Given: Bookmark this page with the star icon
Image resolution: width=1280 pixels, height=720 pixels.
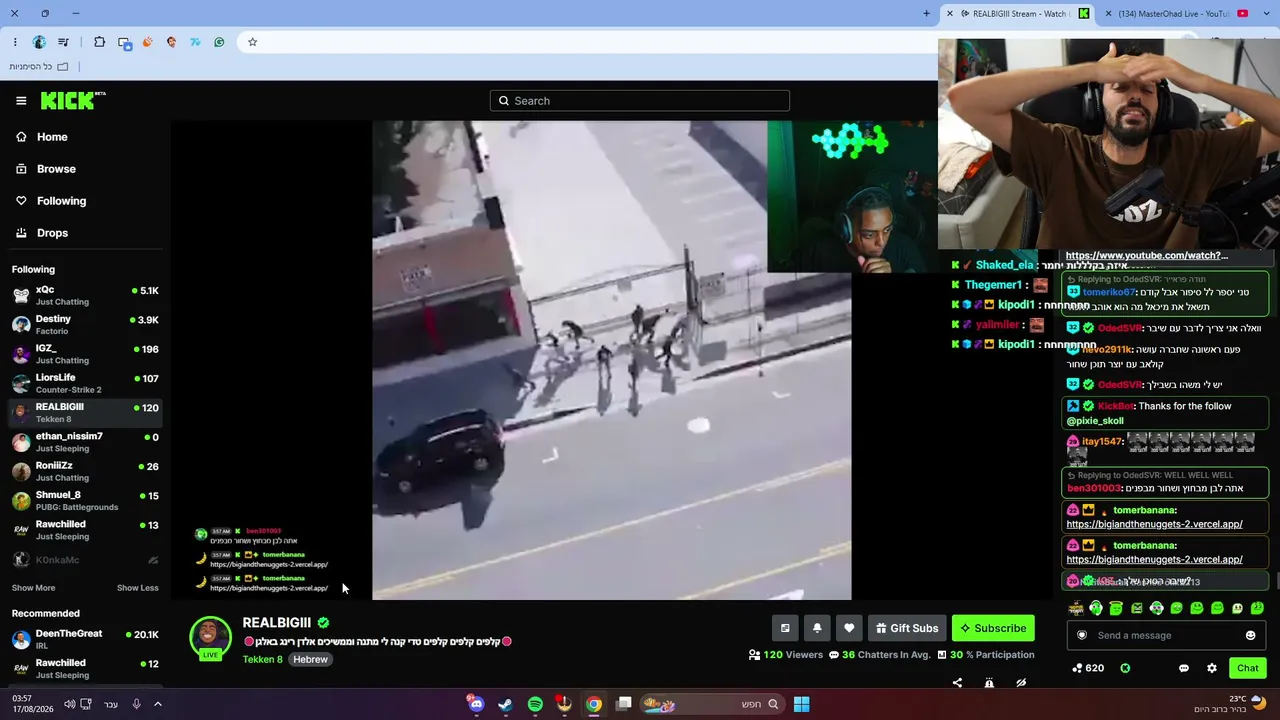Looking at the screenshot, I should point(252,42).
